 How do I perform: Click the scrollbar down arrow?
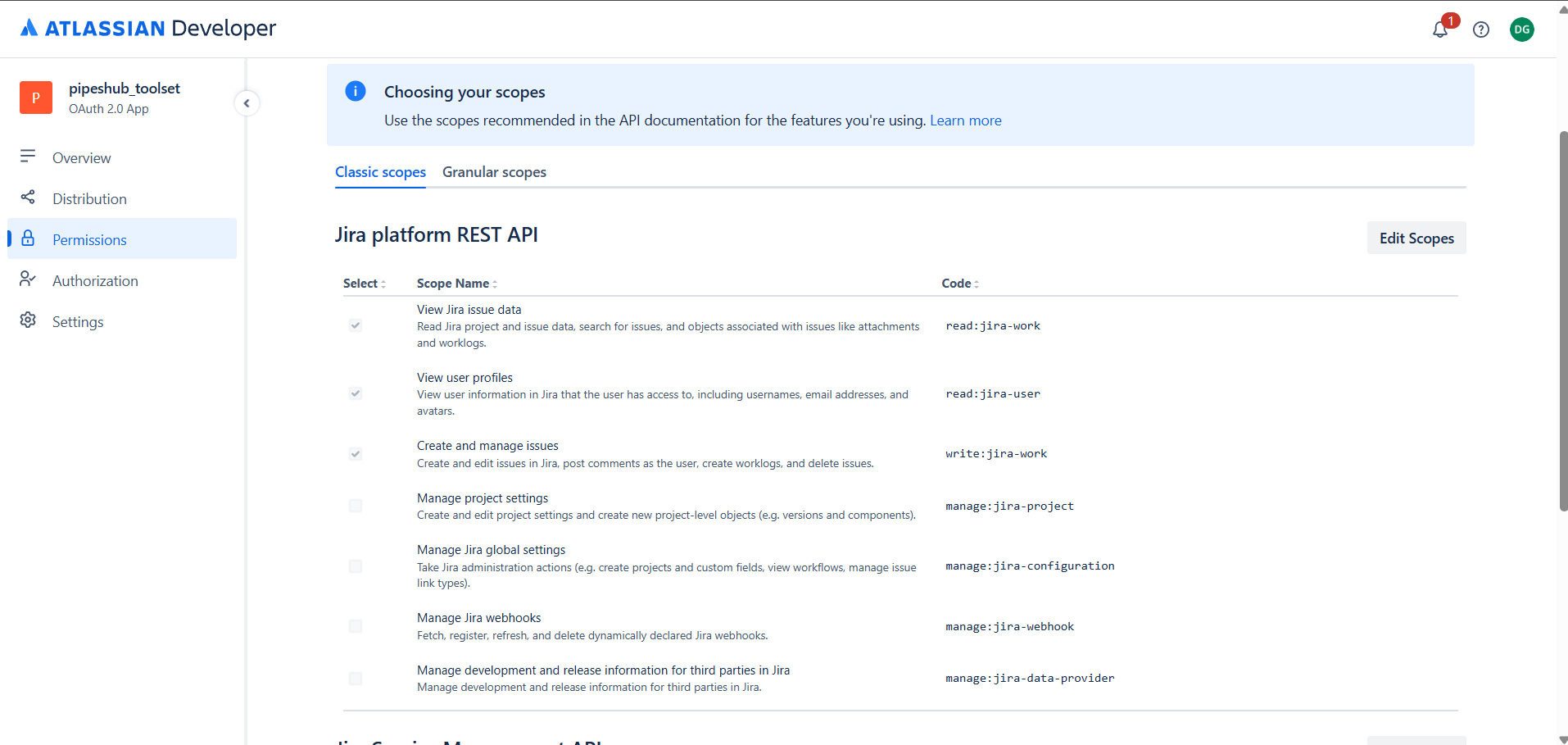click(x=1563, y=739)
